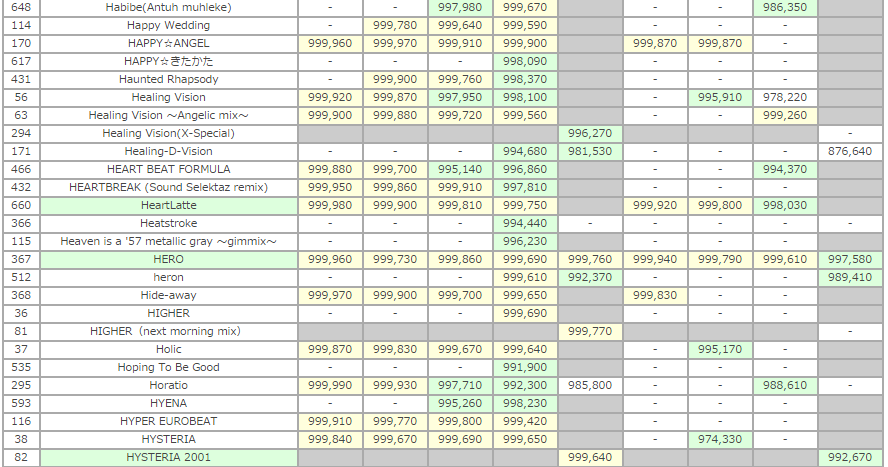The height and width of the screenshot is (467, 888).
Task: Click score 997,580 in HERO row
Action: coord(850,259)
